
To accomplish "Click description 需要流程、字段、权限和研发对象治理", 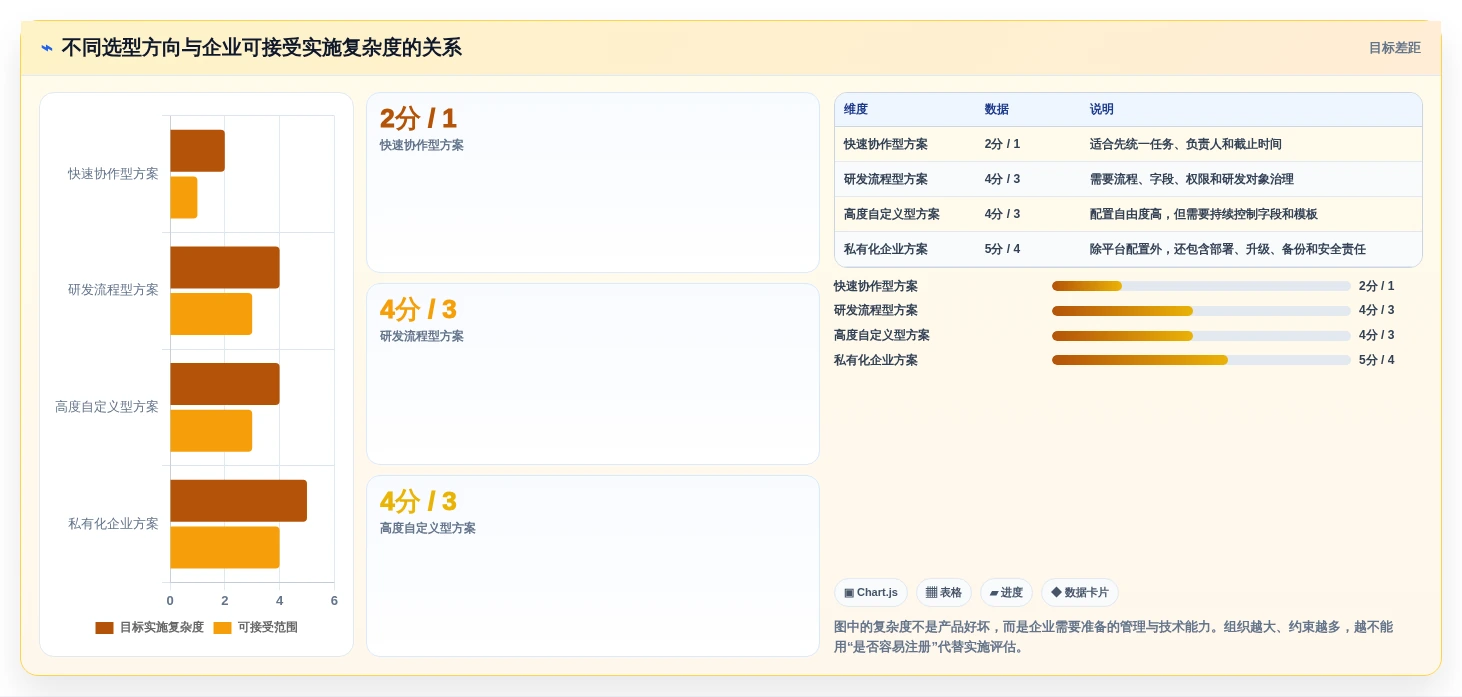I will (1192, 179).
